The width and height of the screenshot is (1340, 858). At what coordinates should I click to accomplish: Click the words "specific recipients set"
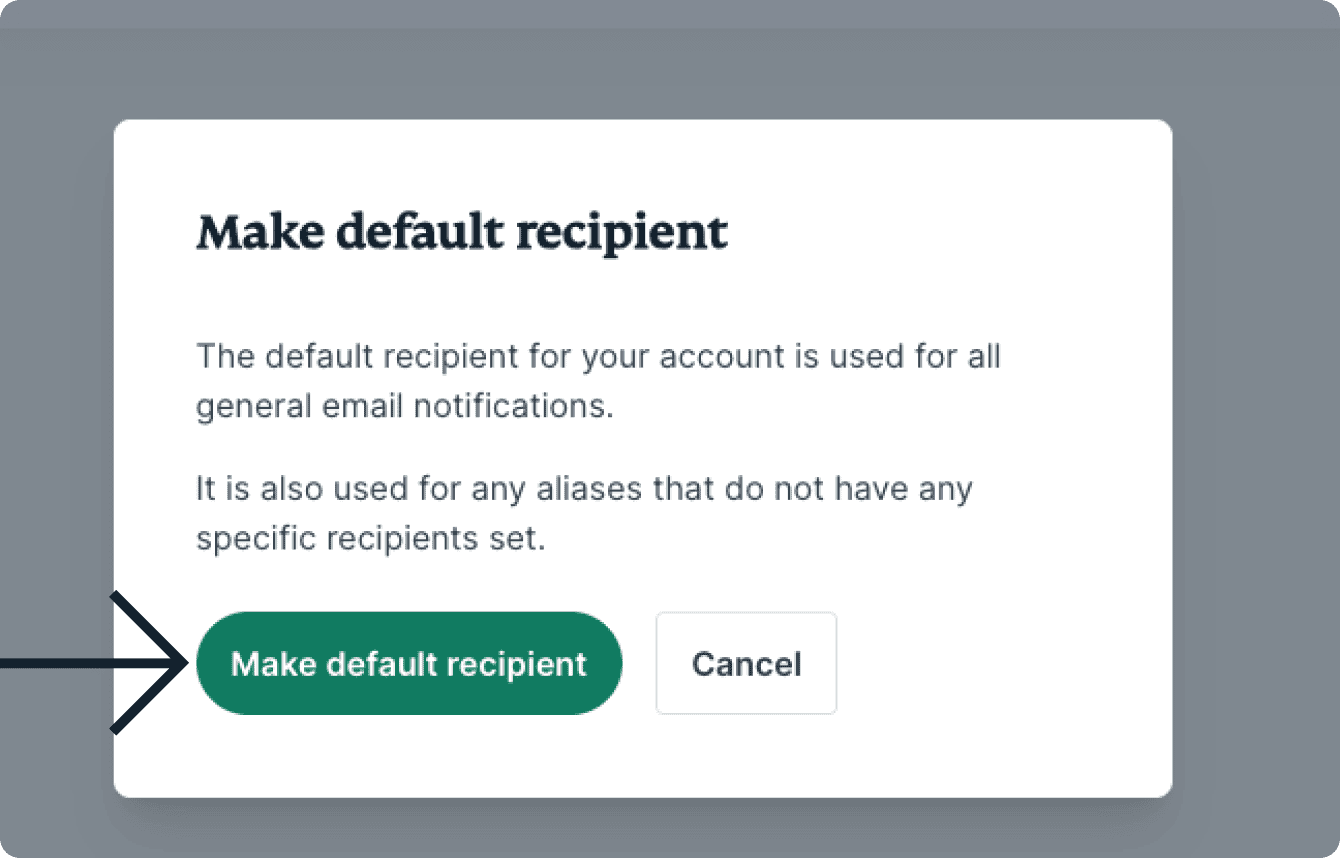pyautogui.click(x=370, y=539)
